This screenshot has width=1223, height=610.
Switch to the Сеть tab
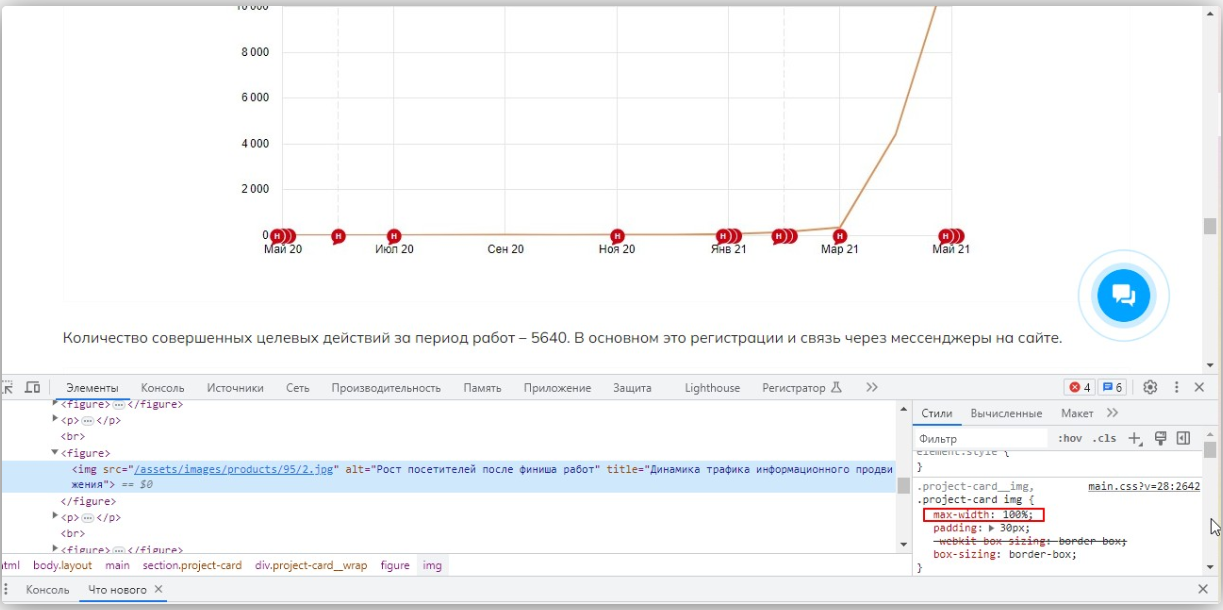(297, 388)
